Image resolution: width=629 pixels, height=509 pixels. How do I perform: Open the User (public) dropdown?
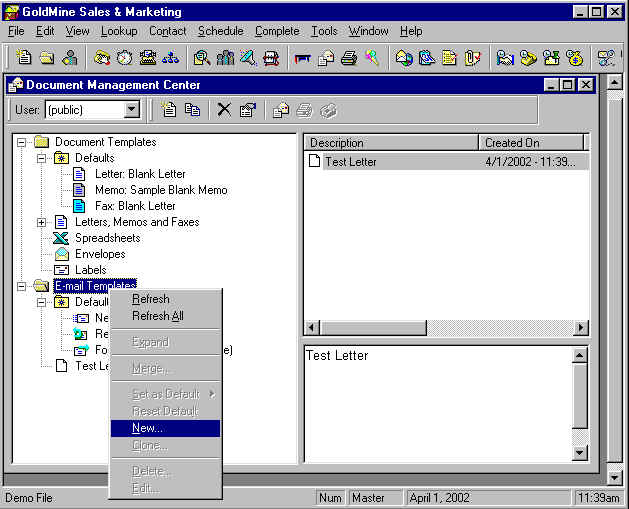coord(132,109)
